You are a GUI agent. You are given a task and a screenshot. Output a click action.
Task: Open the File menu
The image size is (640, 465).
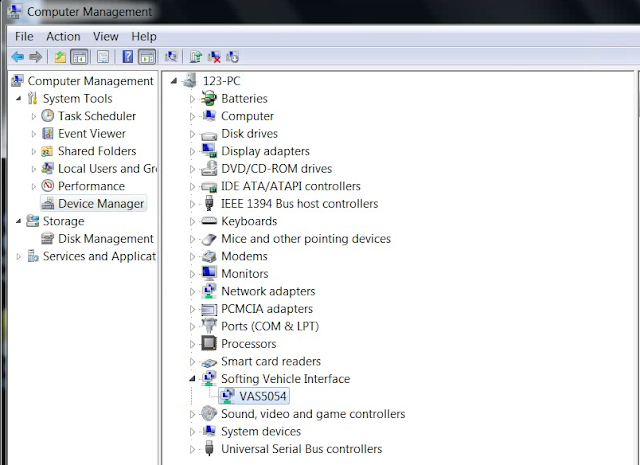24,36
